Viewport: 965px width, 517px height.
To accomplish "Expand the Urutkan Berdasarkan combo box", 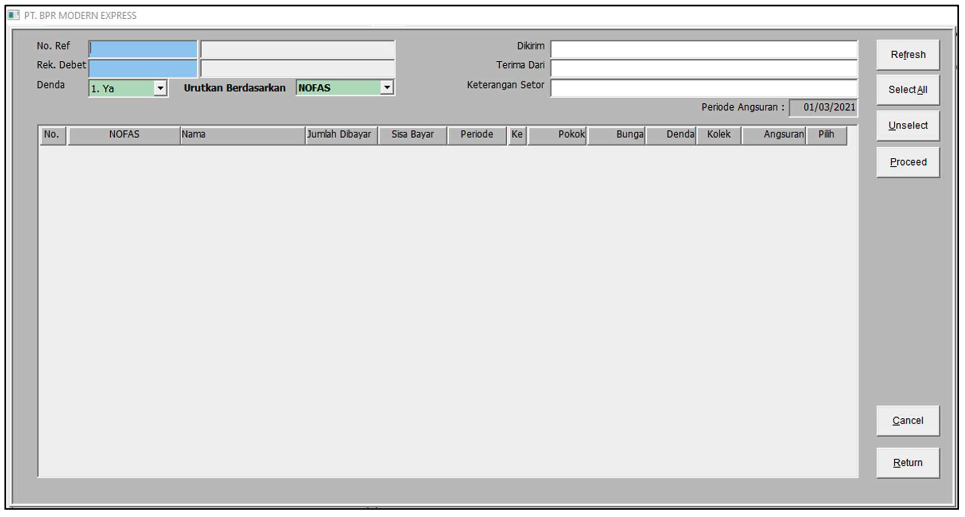I will click(x=387, y=88).
